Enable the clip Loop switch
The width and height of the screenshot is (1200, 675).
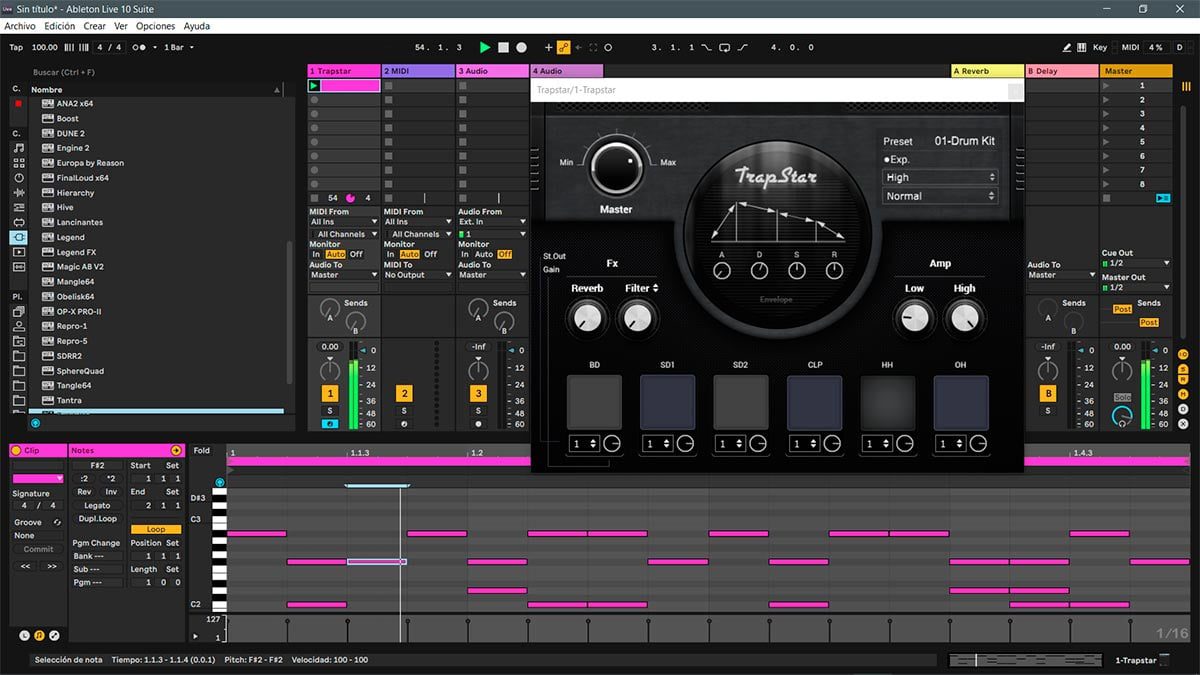coord(156,529)
